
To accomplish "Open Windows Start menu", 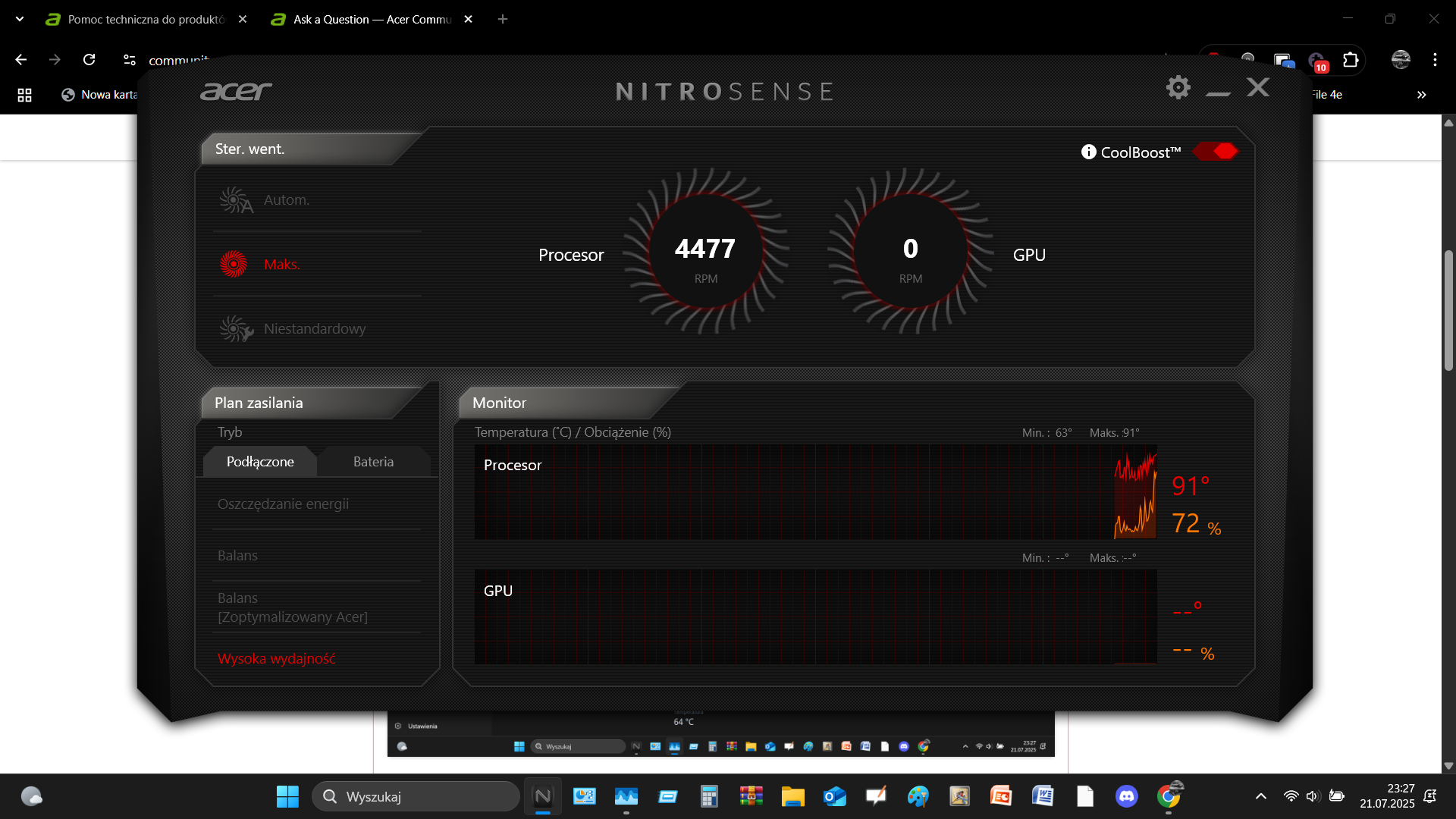I will coord(287,796).
